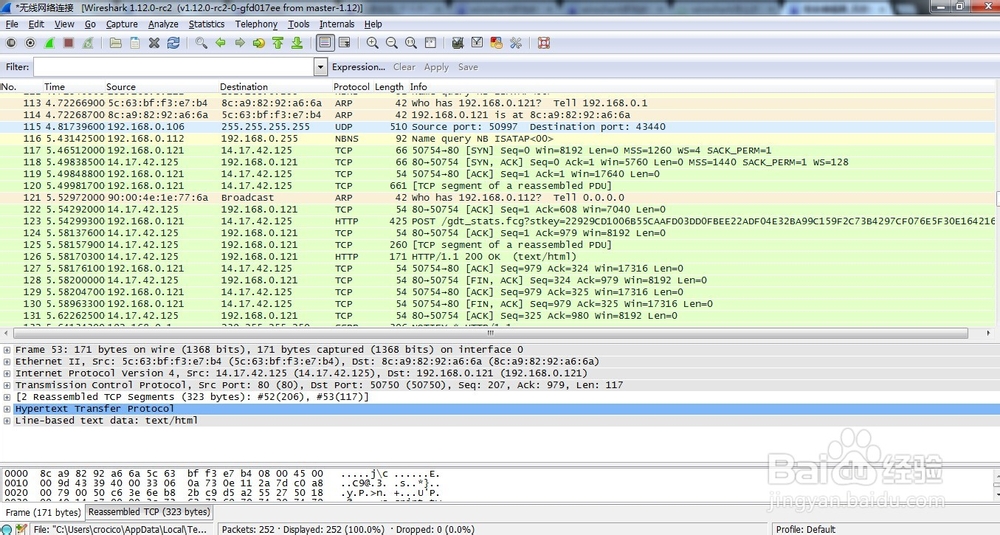Apply the display filter
Screen dimensions: 1000x535
436,67
